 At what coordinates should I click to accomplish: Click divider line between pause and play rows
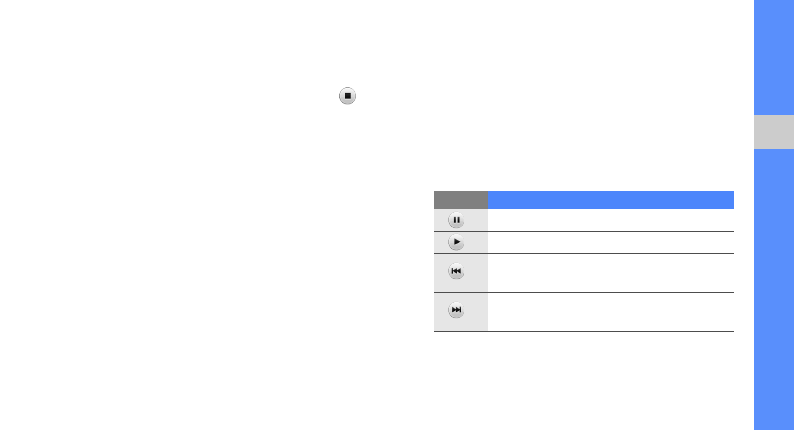click(x=610, y=231)
